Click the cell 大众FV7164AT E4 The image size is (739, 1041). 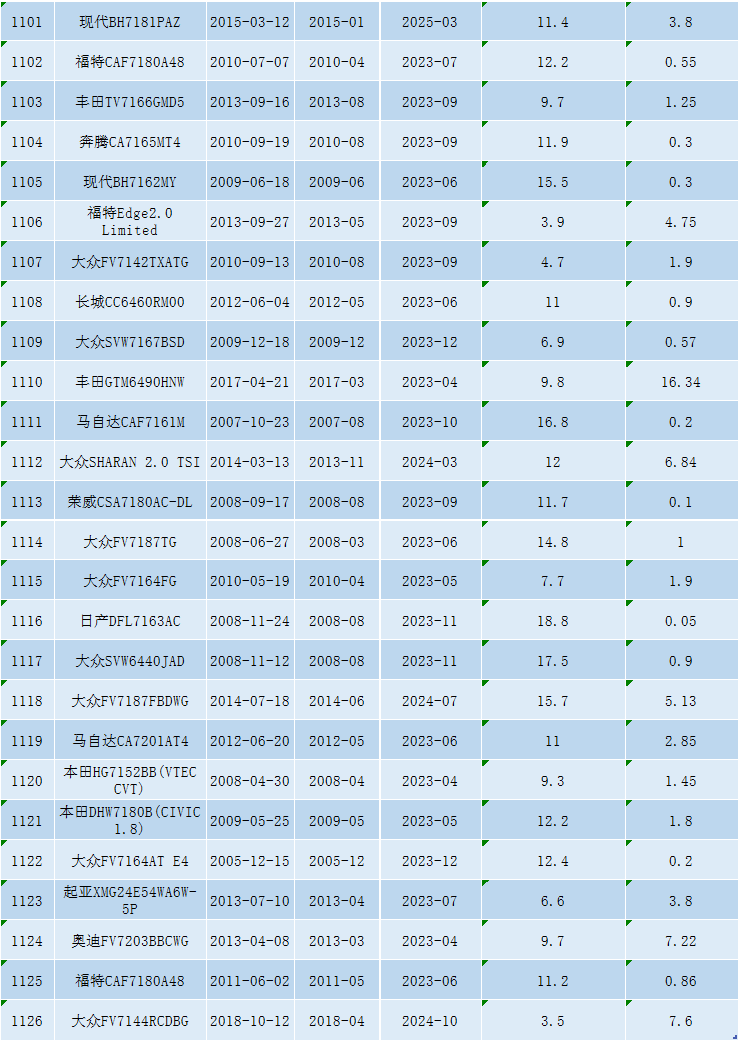pos(130,861)
